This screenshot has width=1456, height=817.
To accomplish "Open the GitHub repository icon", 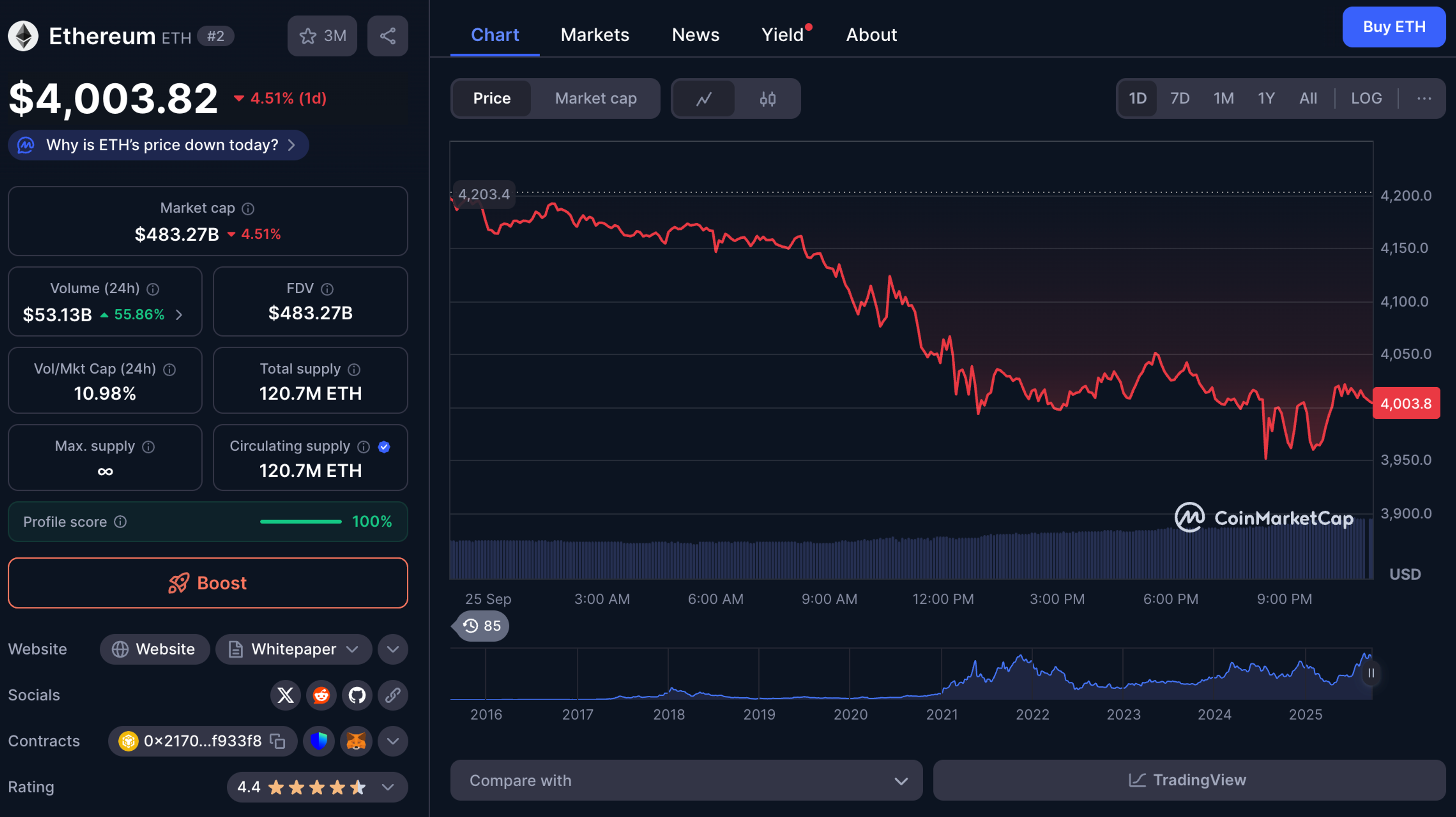I will pyautogui.click(x=357, y=695).
